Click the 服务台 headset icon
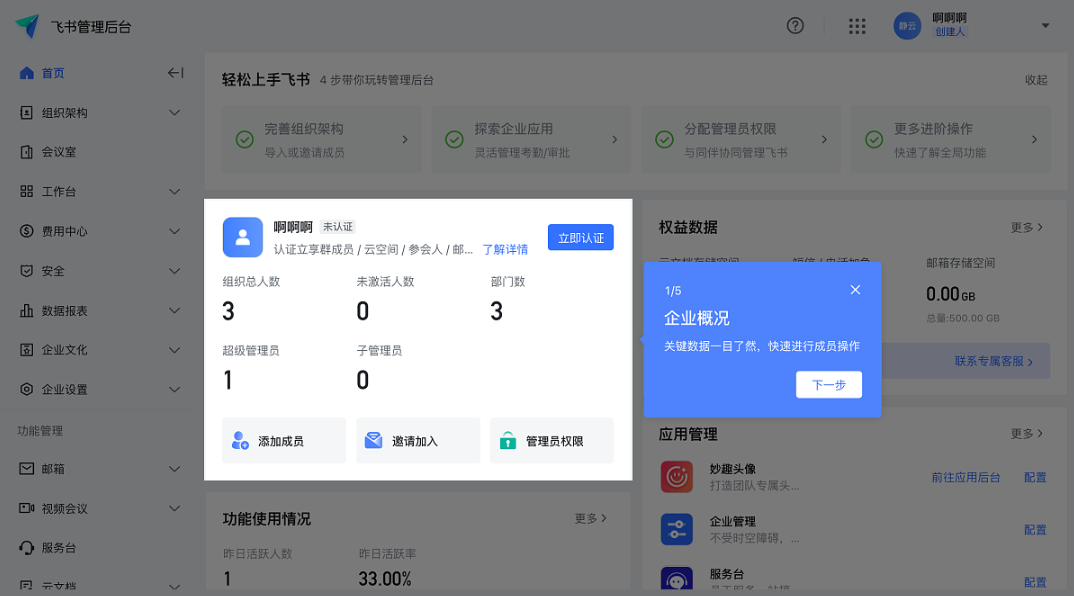This screenshot has height=596, width=1074. (x=27, y=547)
